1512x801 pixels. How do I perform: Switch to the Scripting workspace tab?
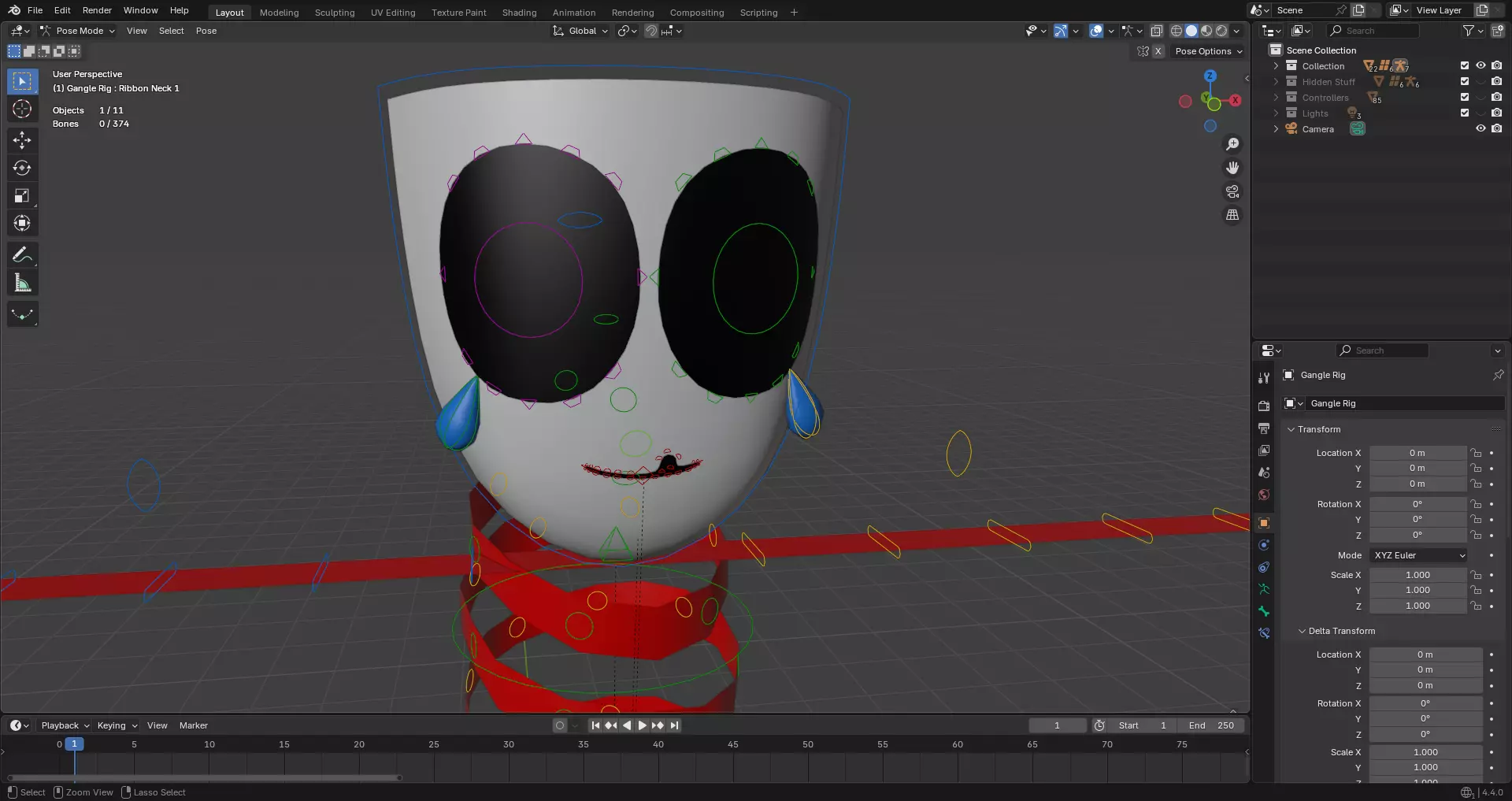coord(758,12)
